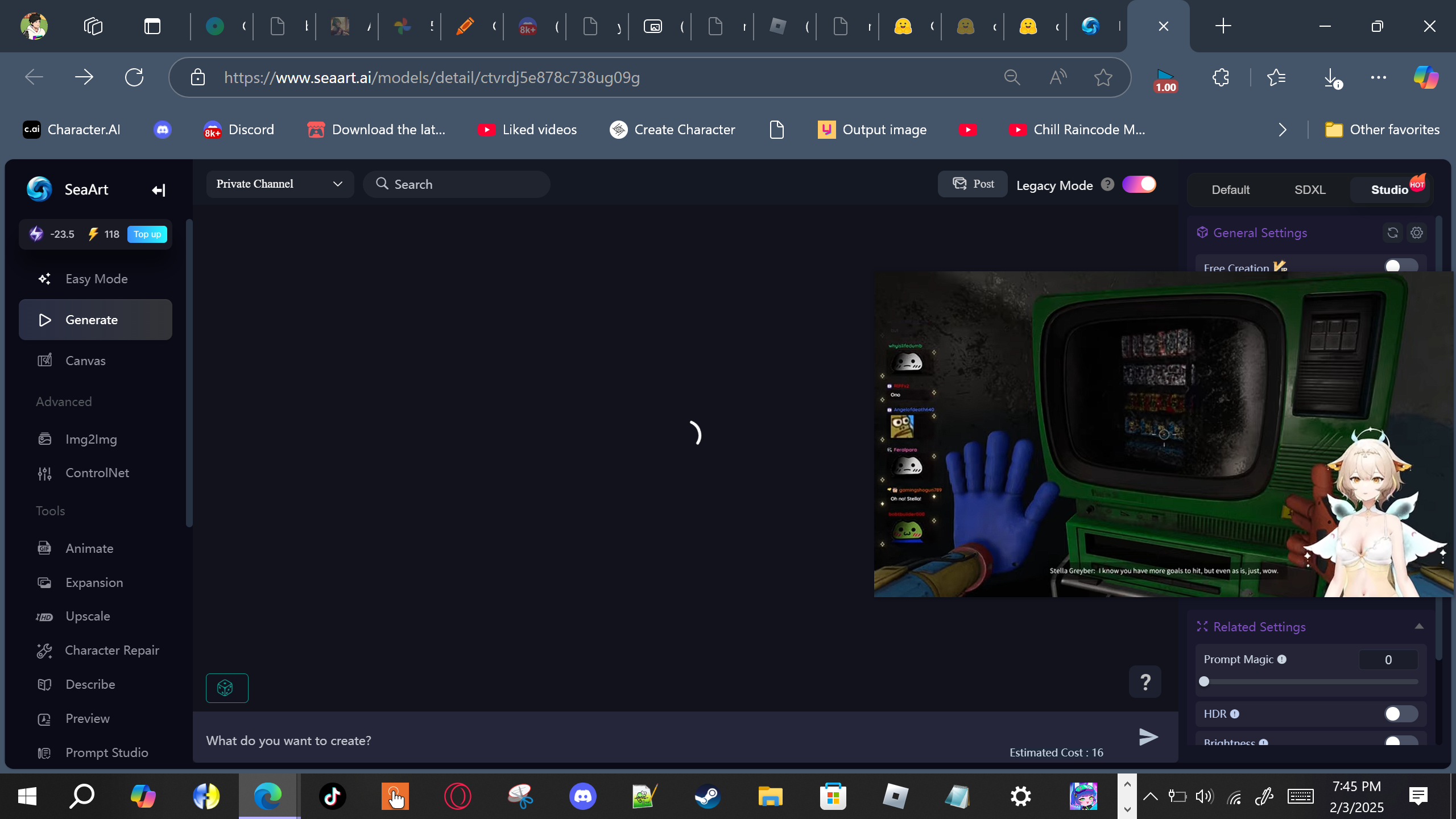Click the question mark help button

(x=1145, y=681)
